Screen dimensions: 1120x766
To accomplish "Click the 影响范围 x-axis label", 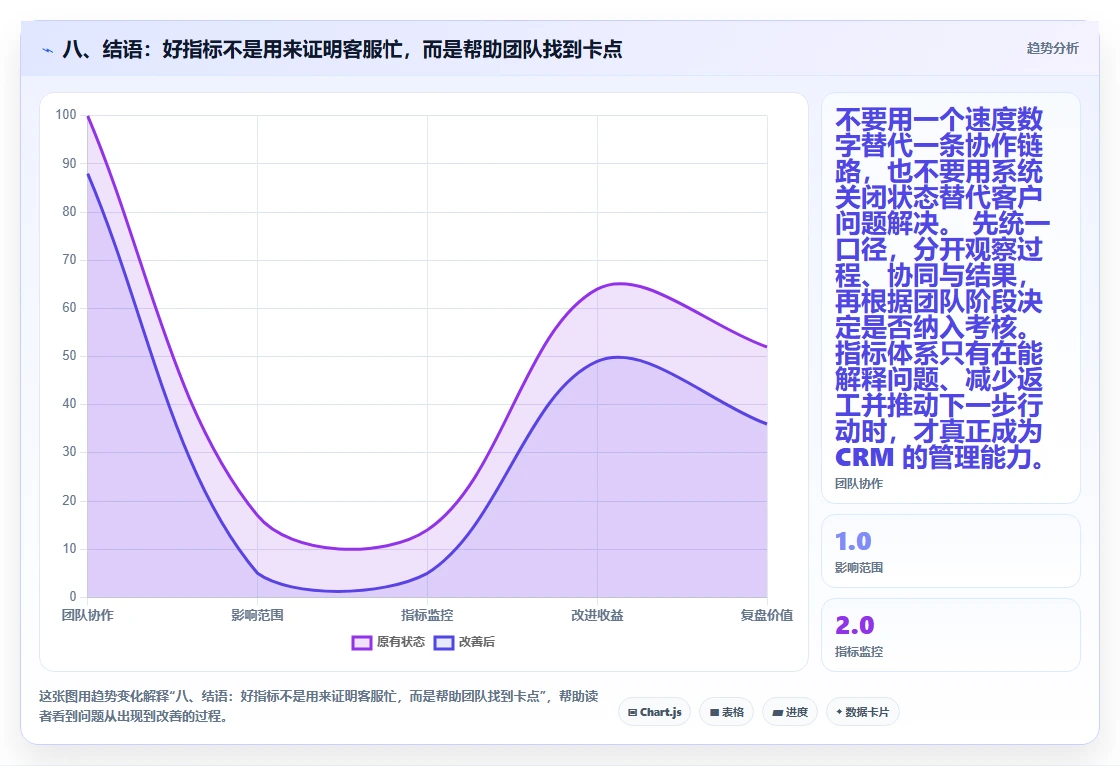I will [257, 615].
